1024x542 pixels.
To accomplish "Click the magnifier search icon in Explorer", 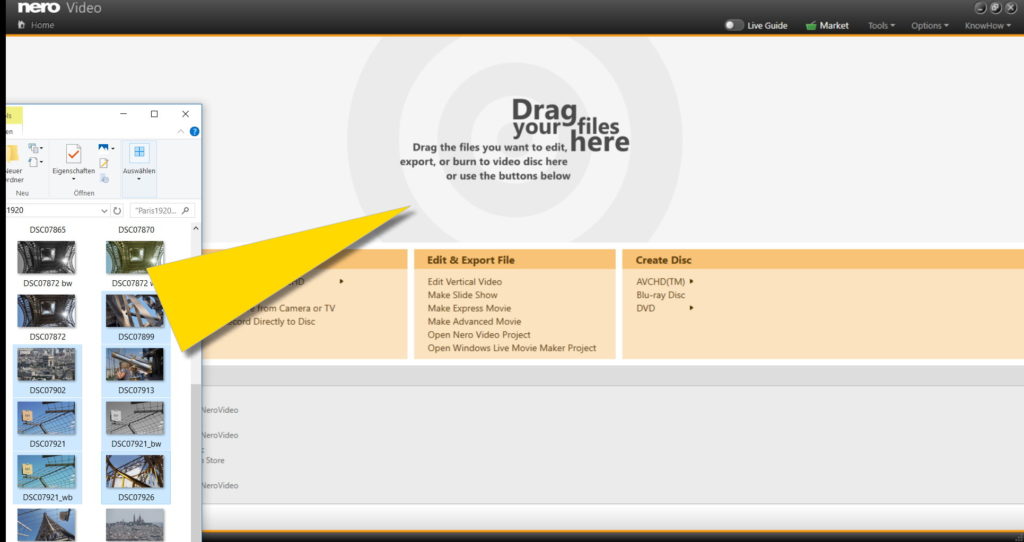I will [185, 210].
